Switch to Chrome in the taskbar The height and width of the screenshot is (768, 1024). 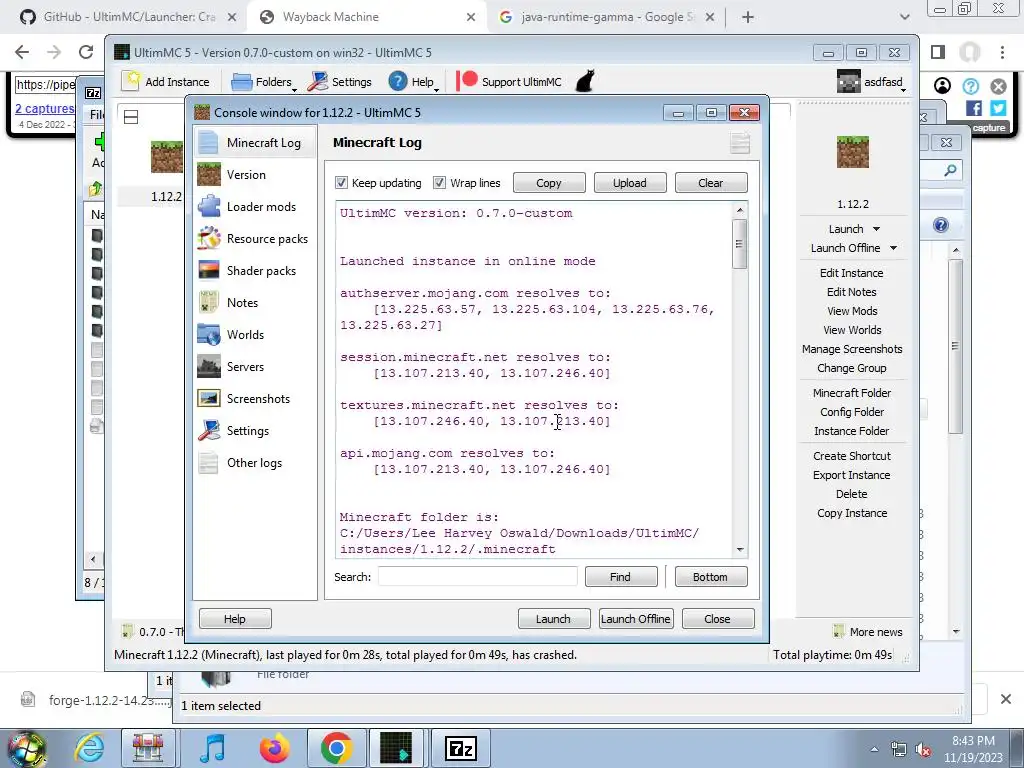coord(336,748)
